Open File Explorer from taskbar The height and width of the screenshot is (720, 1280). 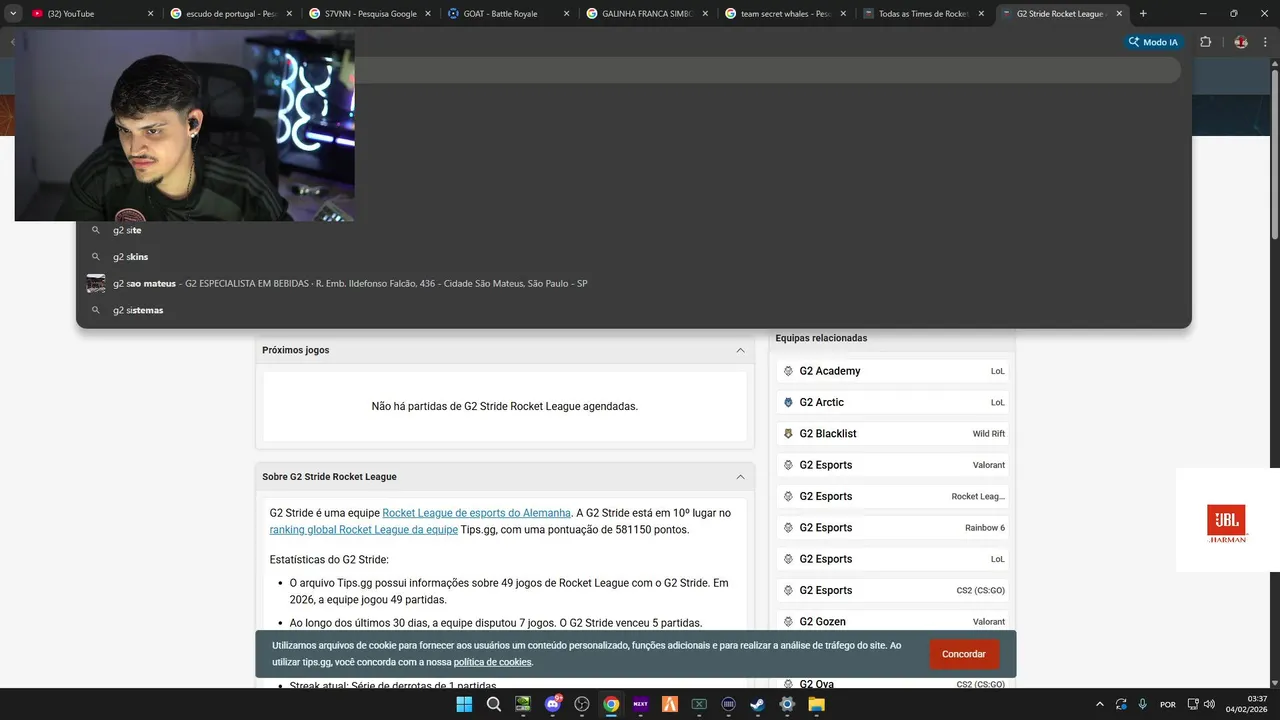click(817, 704)
